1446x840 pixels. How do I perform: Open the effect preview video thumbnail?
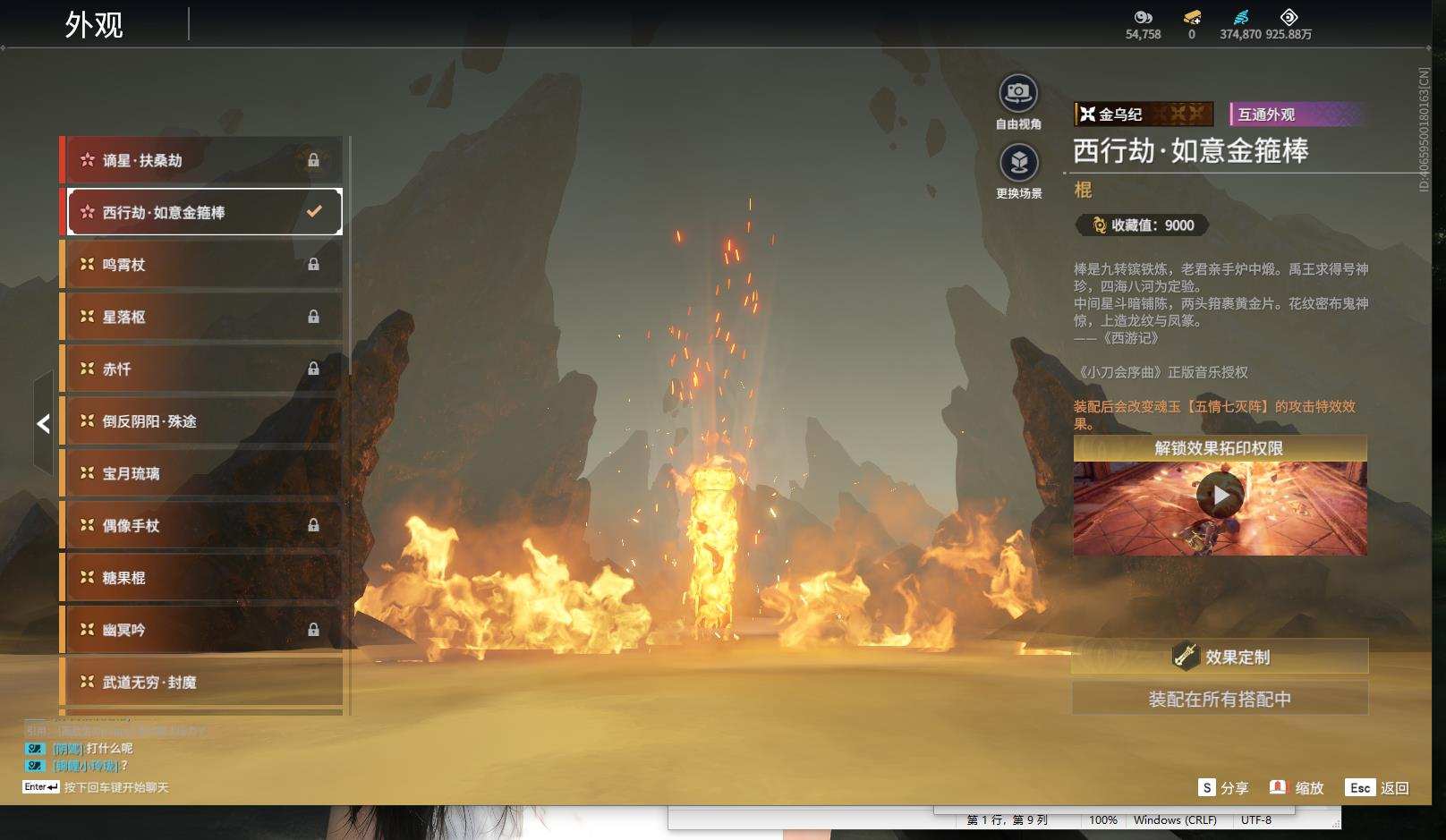coord(1221,508)
